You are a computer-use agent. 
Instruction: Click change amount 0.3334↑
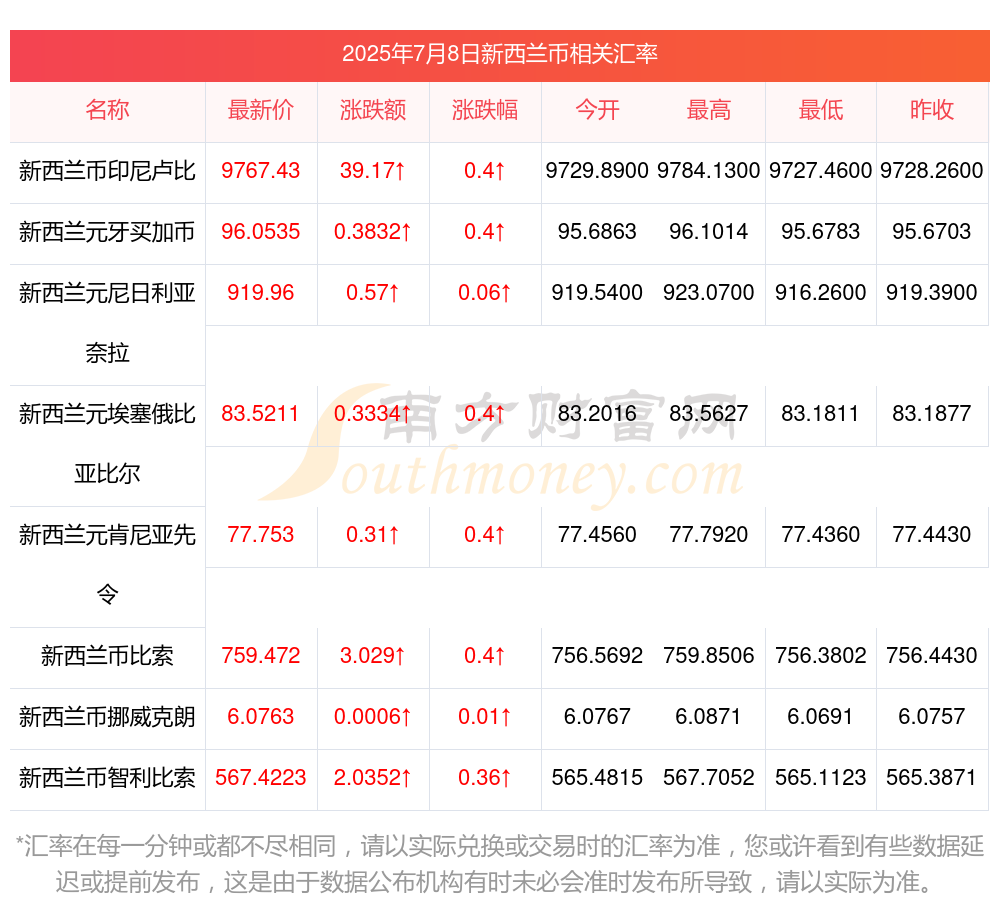coord(372,414)
